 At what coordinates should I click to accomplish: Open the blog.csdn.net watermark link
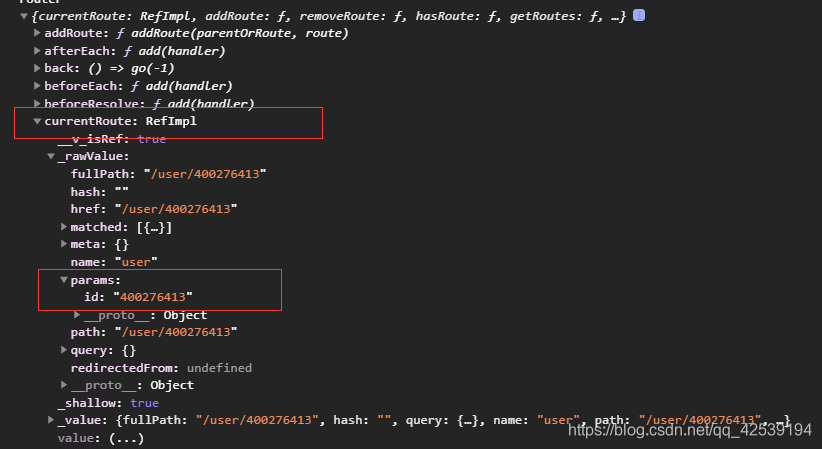[690, 430]
